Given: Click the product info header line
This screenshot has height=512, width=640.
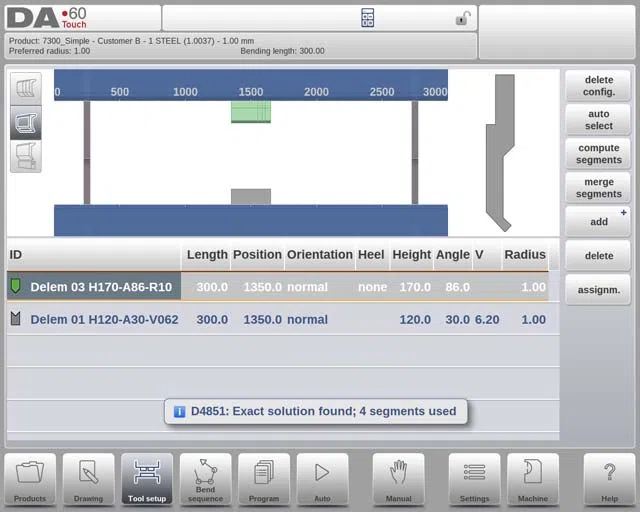Looking at the screenshot, I should click(131, 41).
